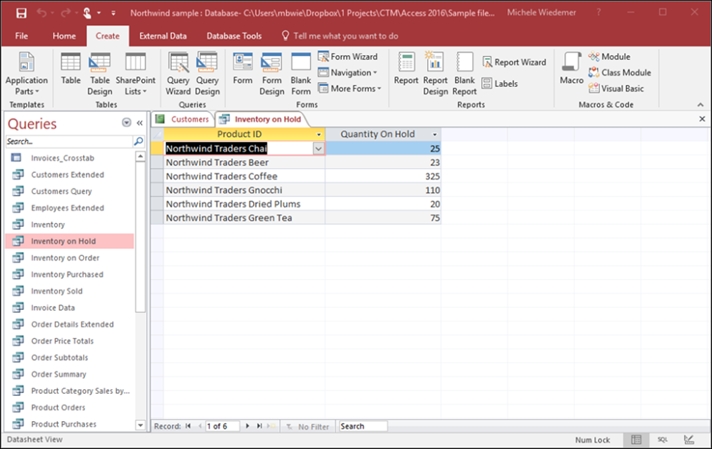The image size is (712, 449).
Task: Go to first record navigation button
Action: pyautogui.click(x=188, y=426)
